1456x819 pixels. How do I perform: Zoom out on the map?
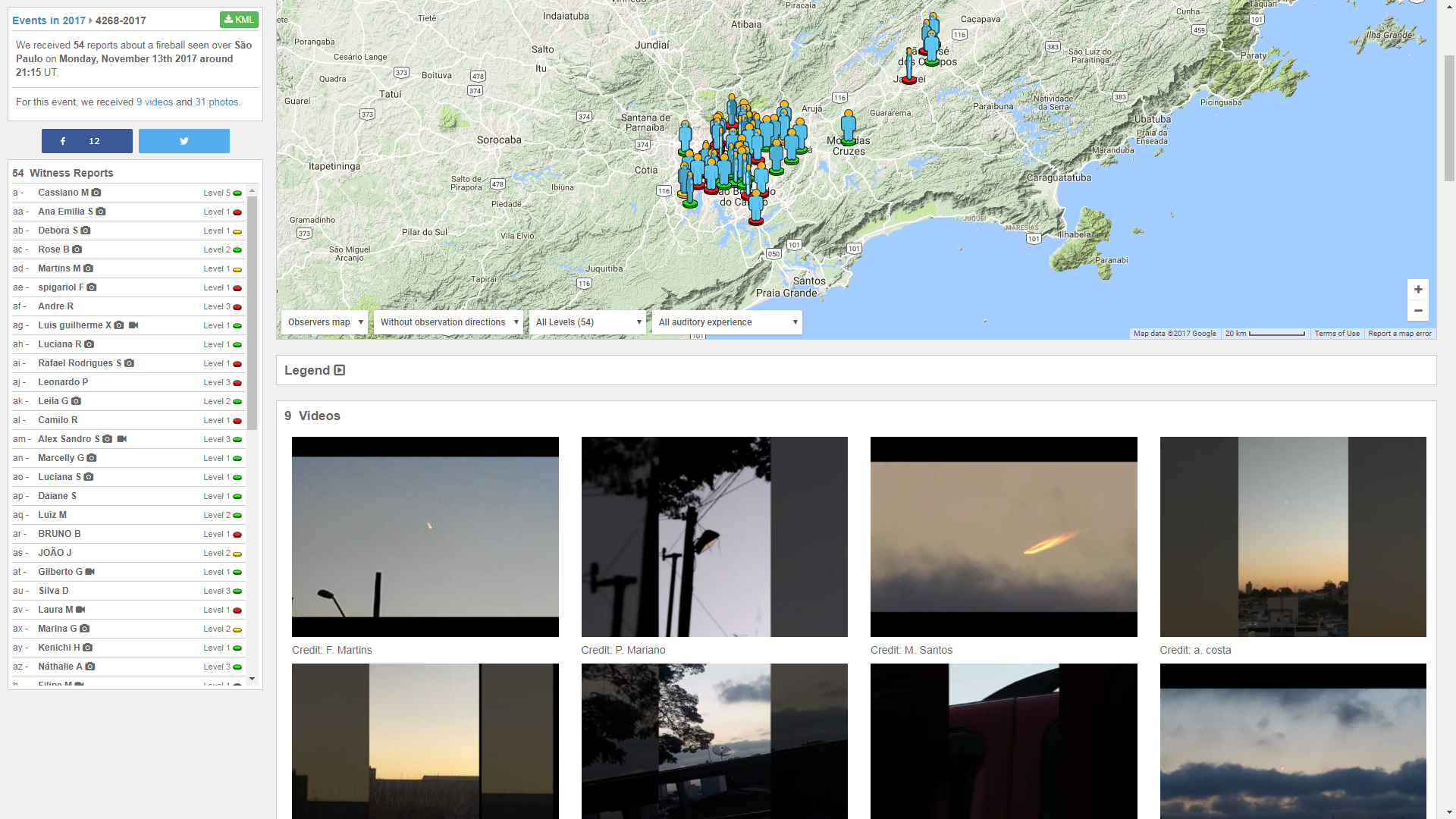[x=1417, y=310]
